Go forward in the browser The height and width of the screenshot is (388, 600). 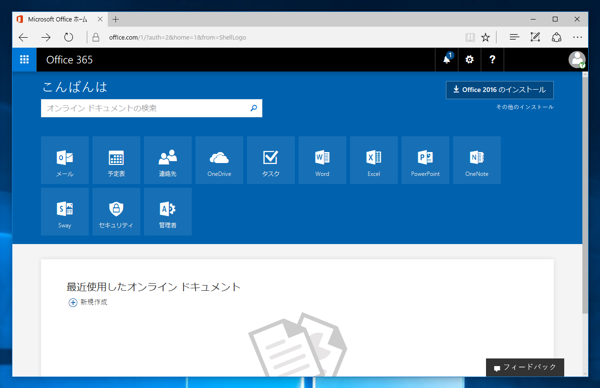(46, 37)
